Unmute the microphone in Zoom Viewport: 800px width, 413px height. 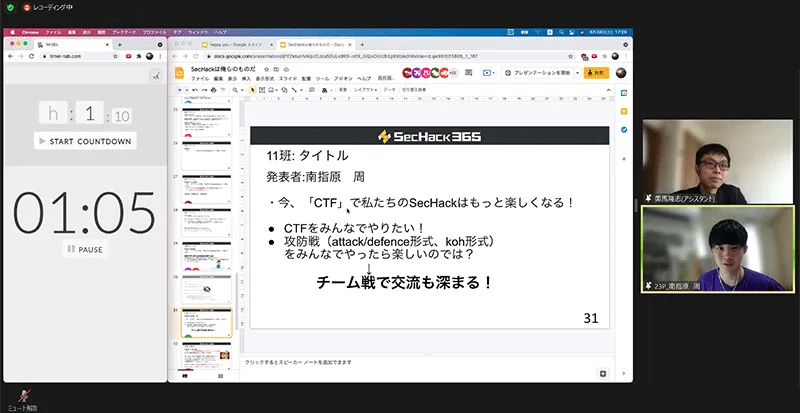pos(22,399)
